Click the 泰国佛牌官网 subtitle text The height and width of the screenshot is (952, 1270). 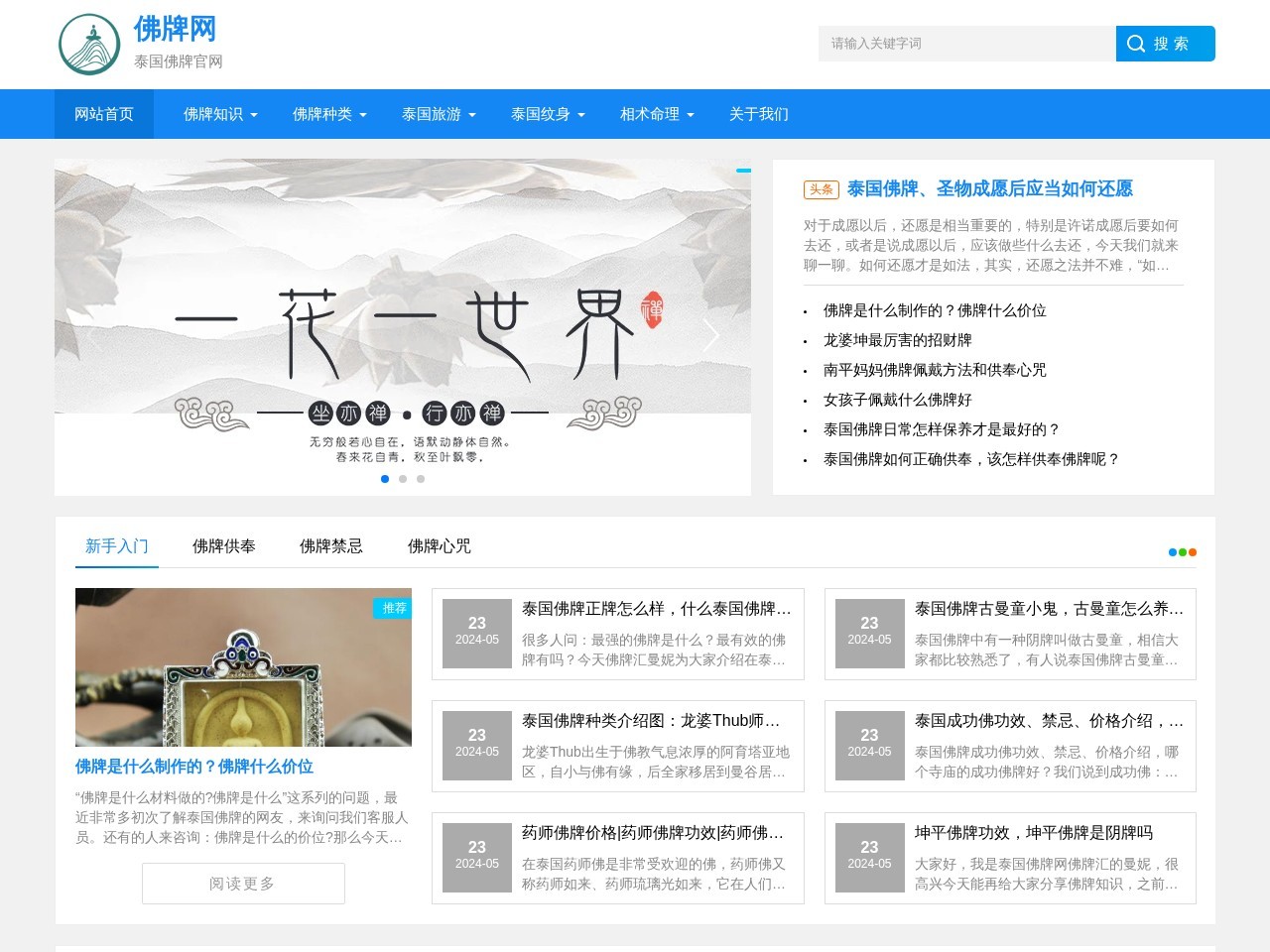pos(179,61)
